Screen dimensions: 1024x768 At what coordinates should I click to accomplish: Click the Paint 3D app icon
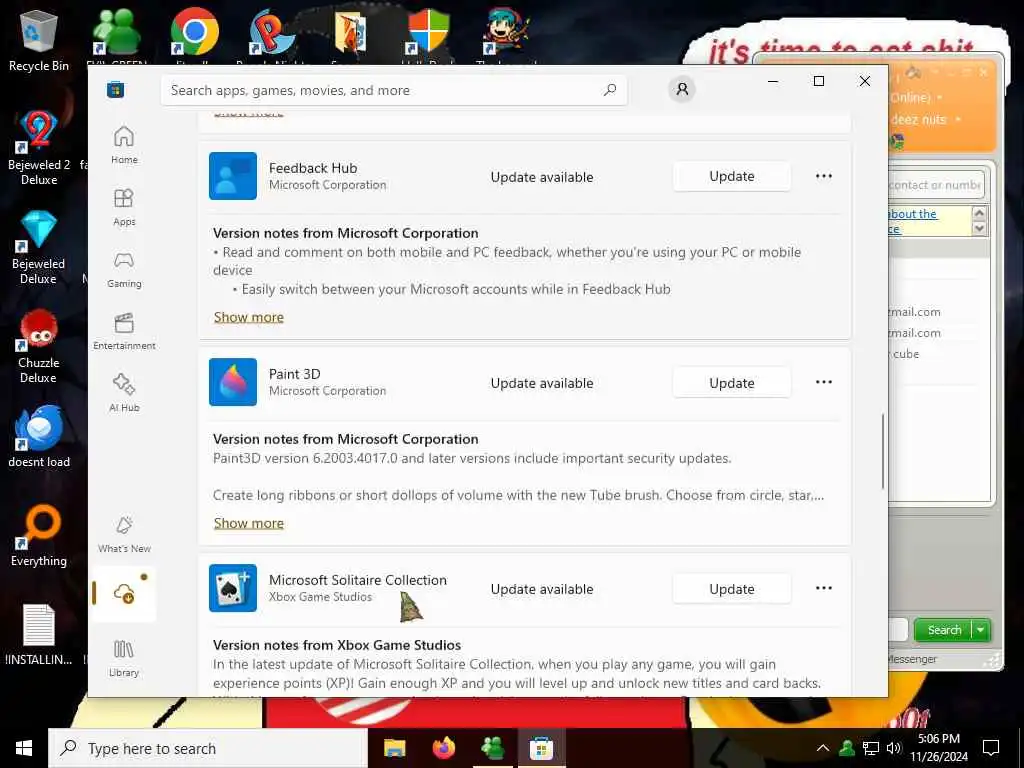[233, 382]
